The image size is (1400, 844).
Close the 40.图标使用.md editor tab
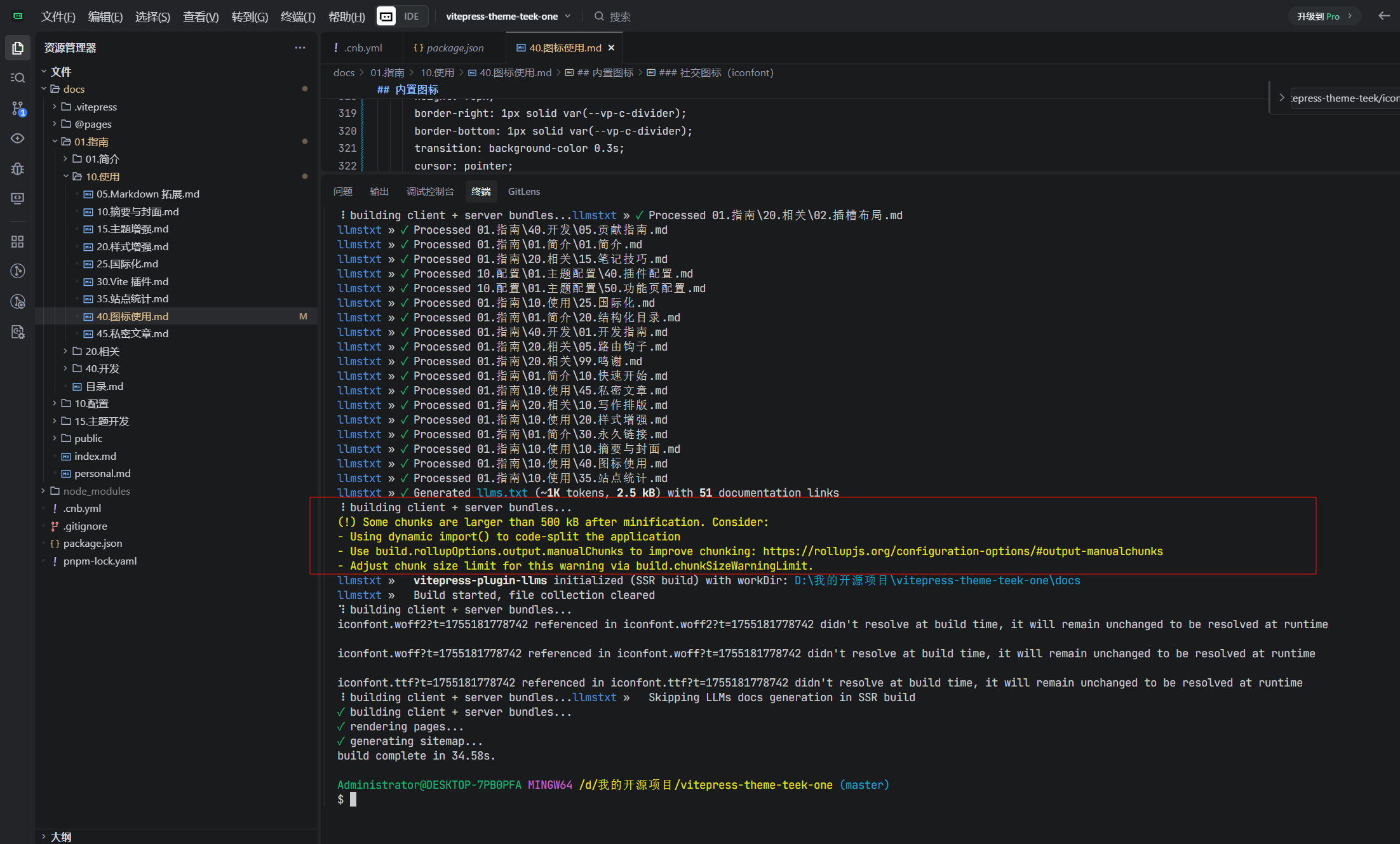tap(611, 48)
